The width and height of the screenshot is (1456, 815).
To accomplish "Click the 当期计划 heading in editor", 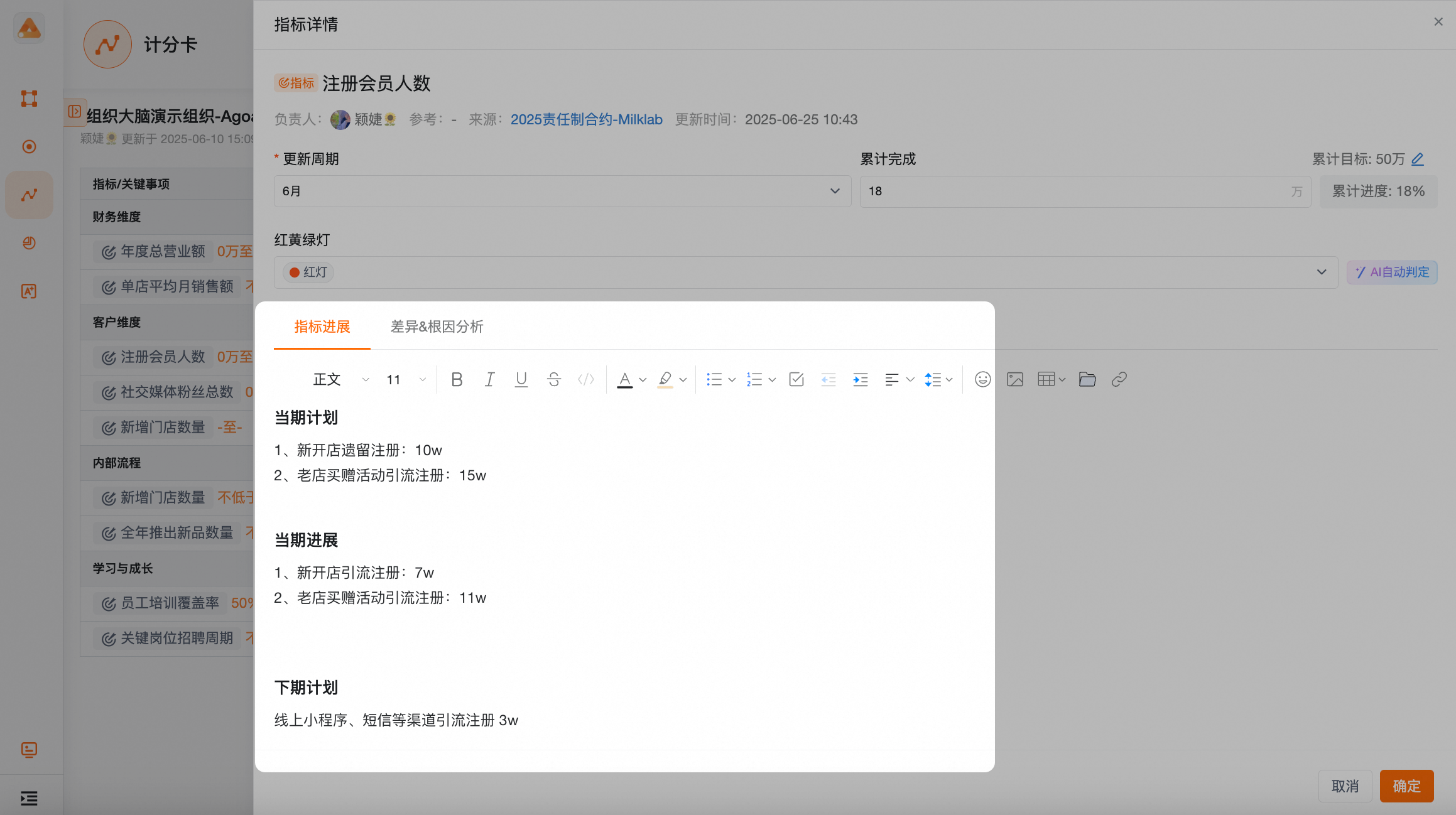I will coord(306,418).
